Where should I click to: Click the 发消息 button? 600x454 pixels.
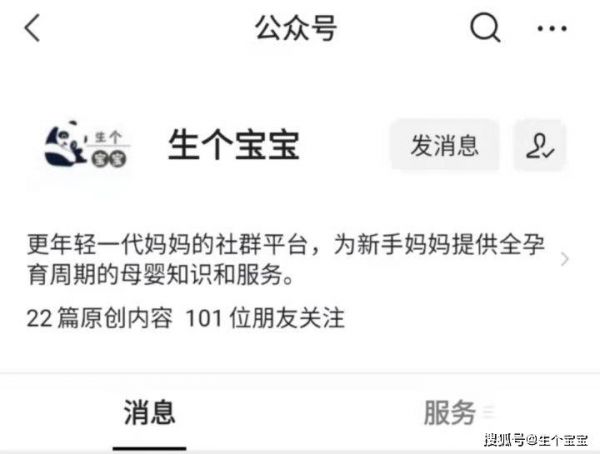pyautogui.click(x=445, y=145)
